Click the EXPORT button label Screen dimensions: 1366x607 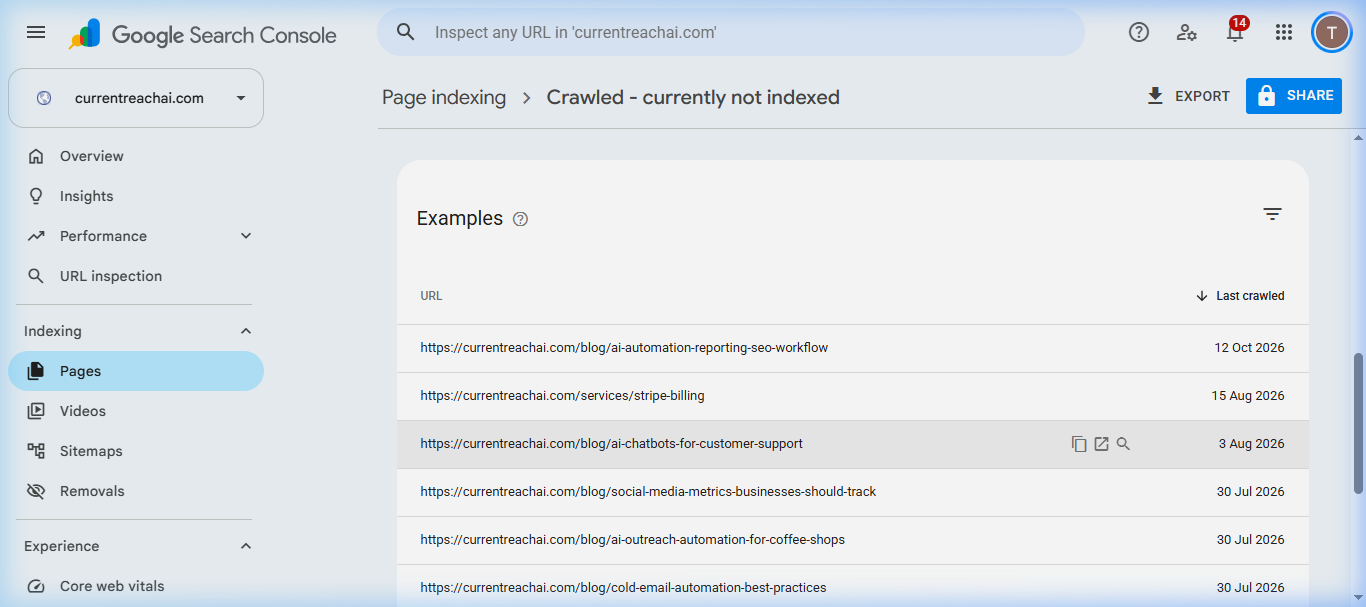pyautogui.click(x=1202, y=96)
